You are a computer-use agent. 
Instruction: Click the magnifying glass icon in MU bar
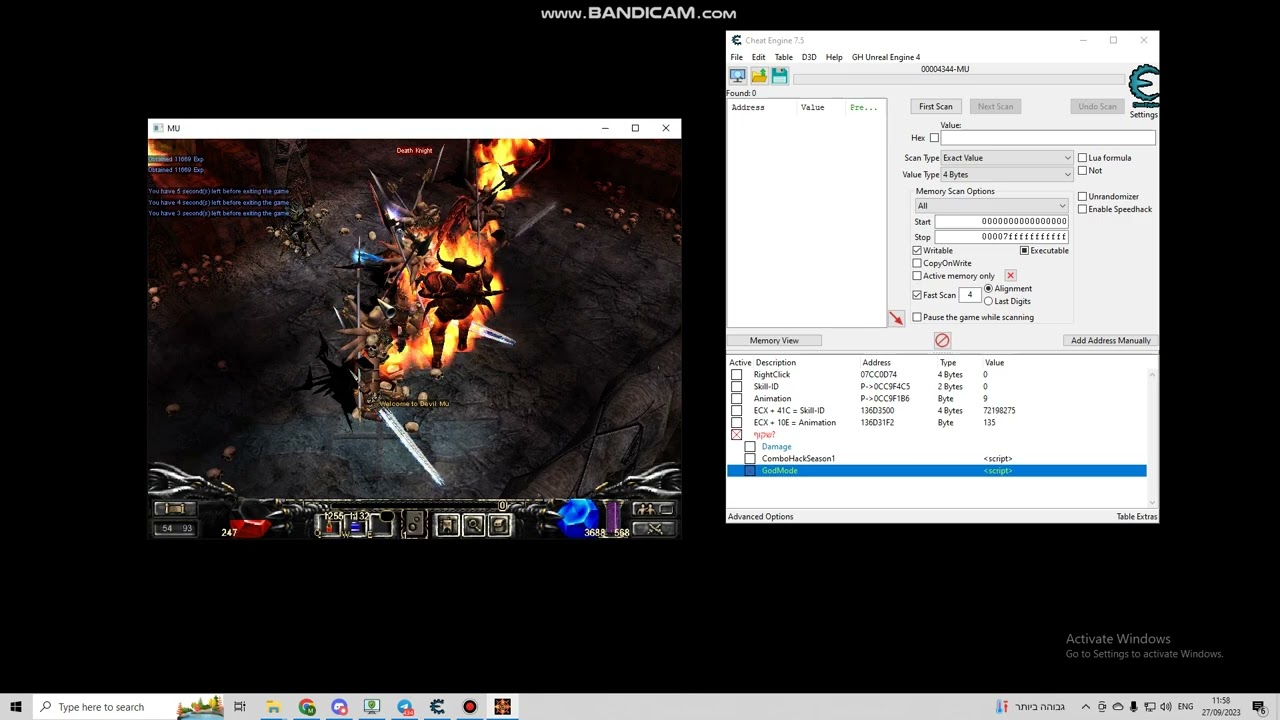pyautogui.click(x=473, y=525)
